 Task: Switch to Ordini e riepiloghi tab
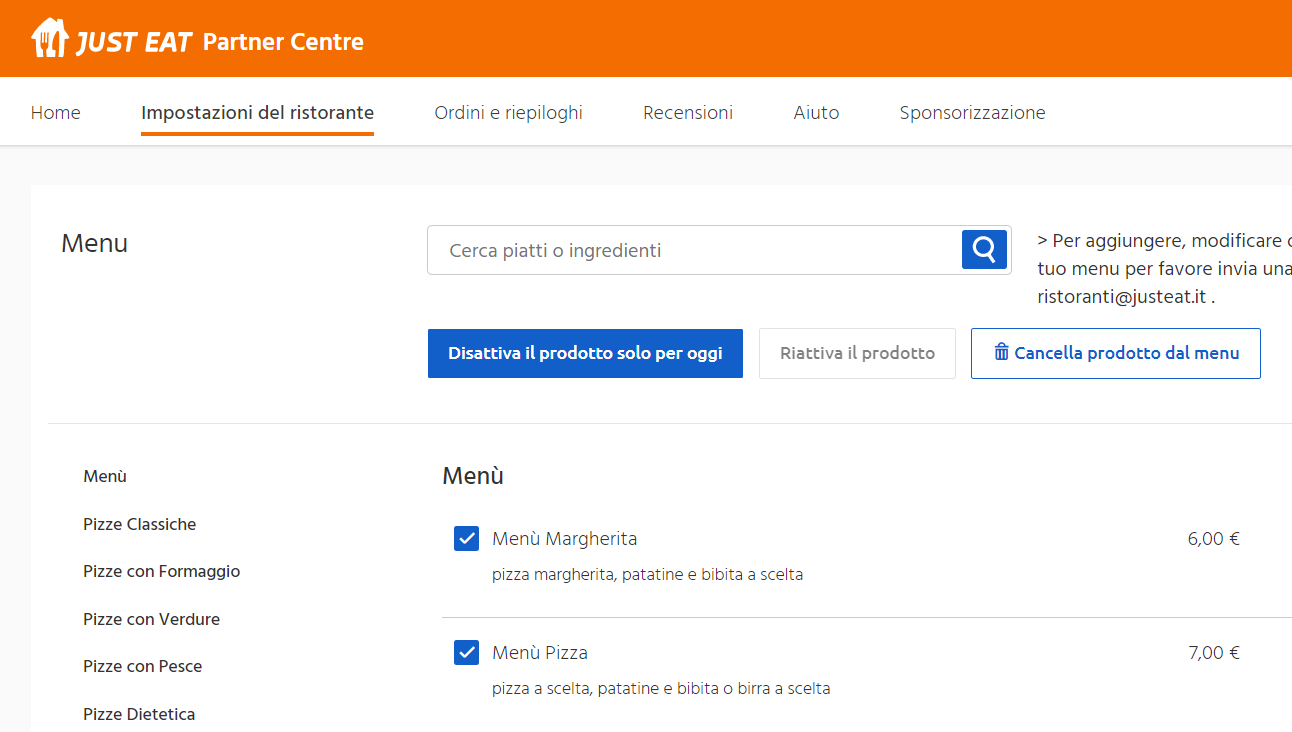click(x=508, y=113)
